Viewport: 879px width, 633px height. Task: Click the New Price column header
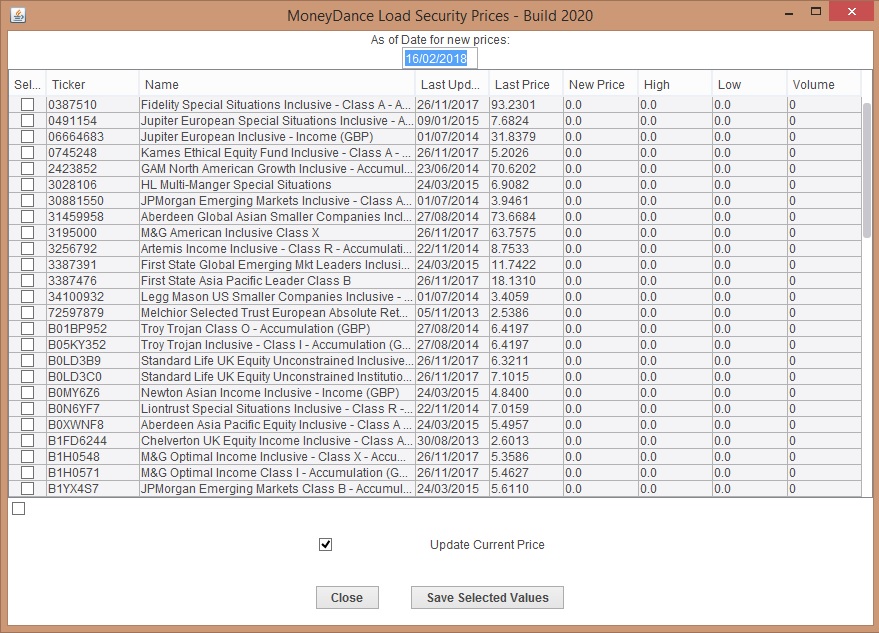[x=600, y=85]
